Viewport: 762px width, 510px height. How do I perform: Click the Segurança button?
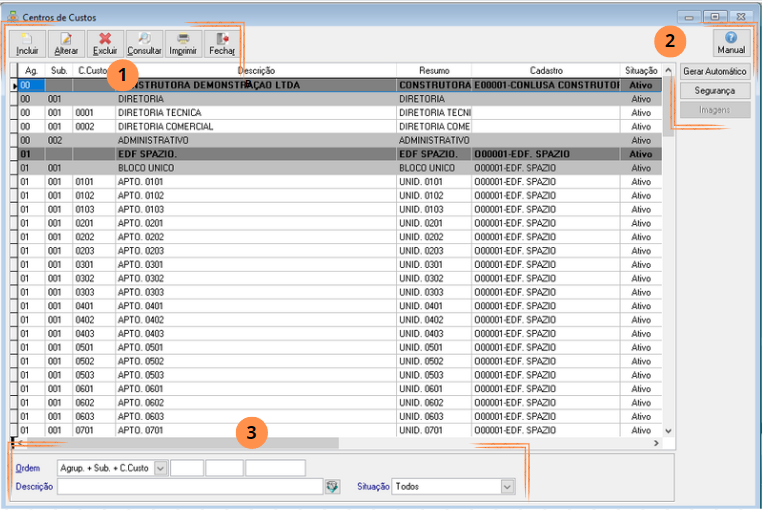tap(715, 91)
